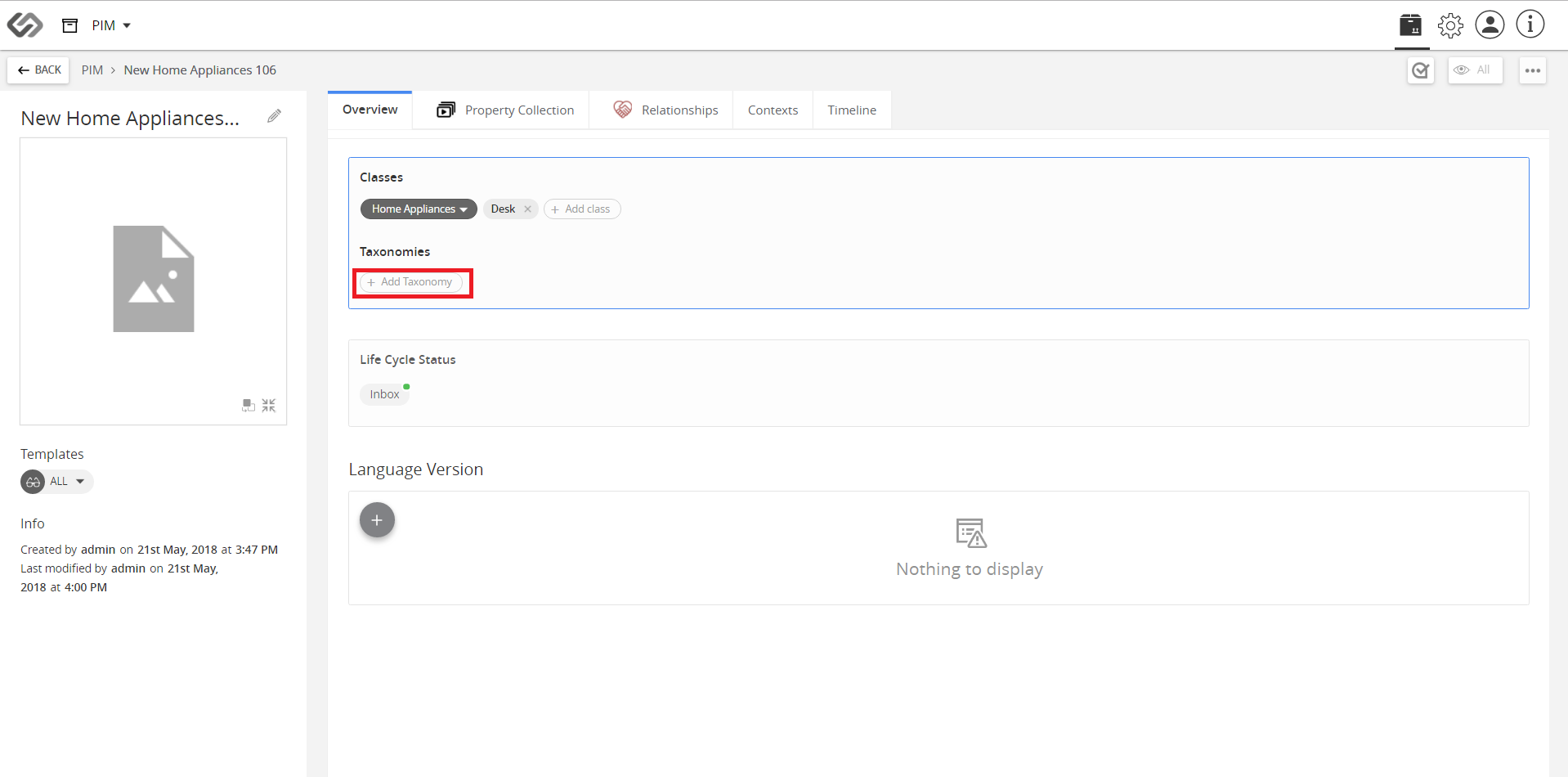This screenshot has height=777, width=1568.
Task: Click New Home Appliances 106 breadcrumb
Action: (x=199, y=70)
